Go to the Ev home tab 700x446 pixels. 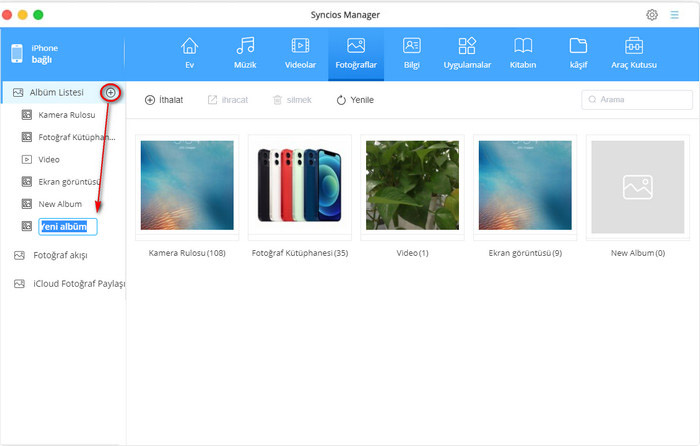coord(190,54)
